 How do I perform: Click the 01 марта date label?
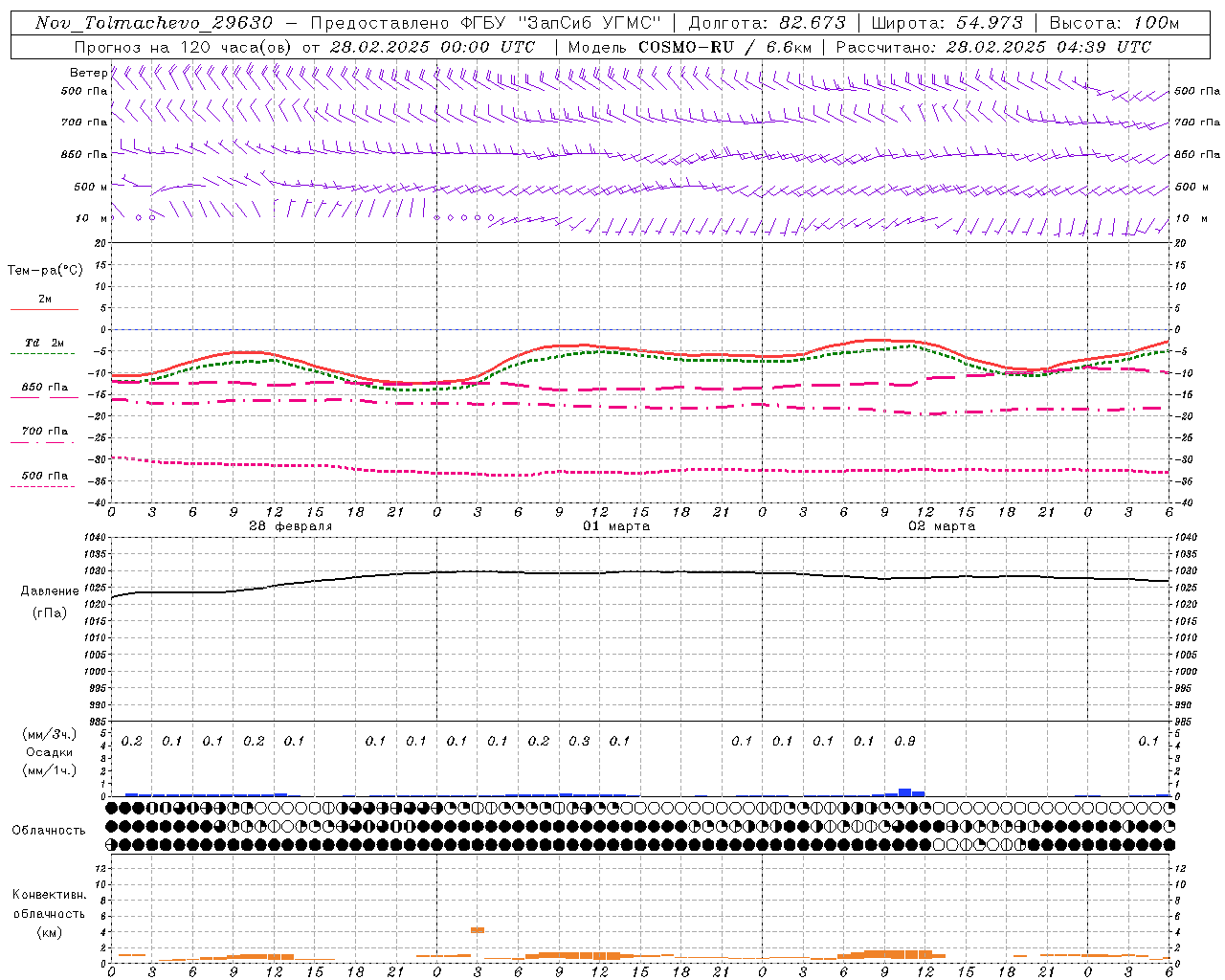click(x=616, y=526)
